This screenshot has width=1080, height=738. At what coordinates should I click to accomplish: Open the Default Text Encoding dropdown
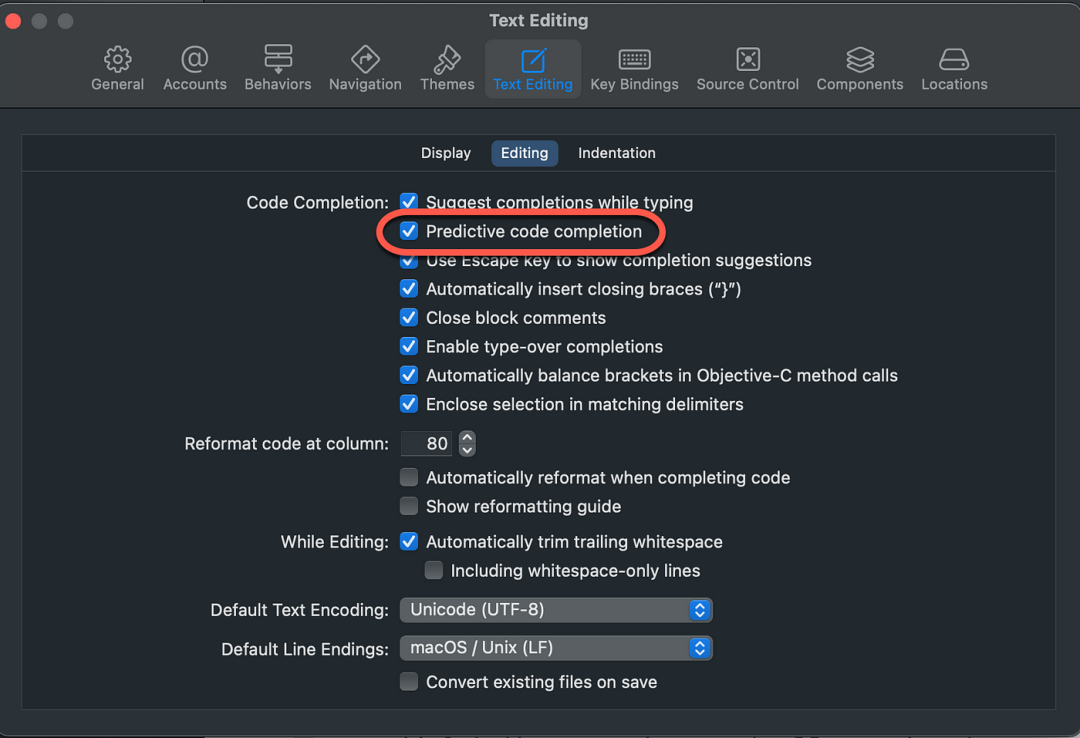point(556,610)
